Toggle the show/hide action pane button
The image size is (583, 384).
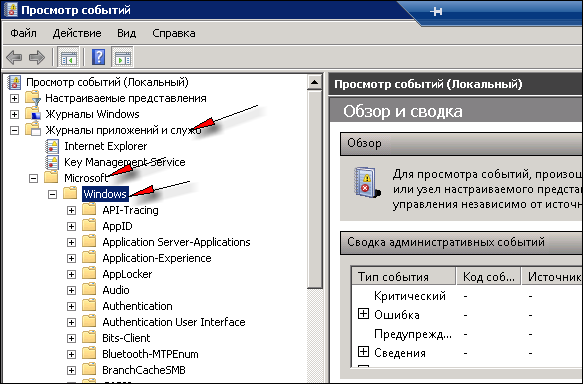pos(123,58)
